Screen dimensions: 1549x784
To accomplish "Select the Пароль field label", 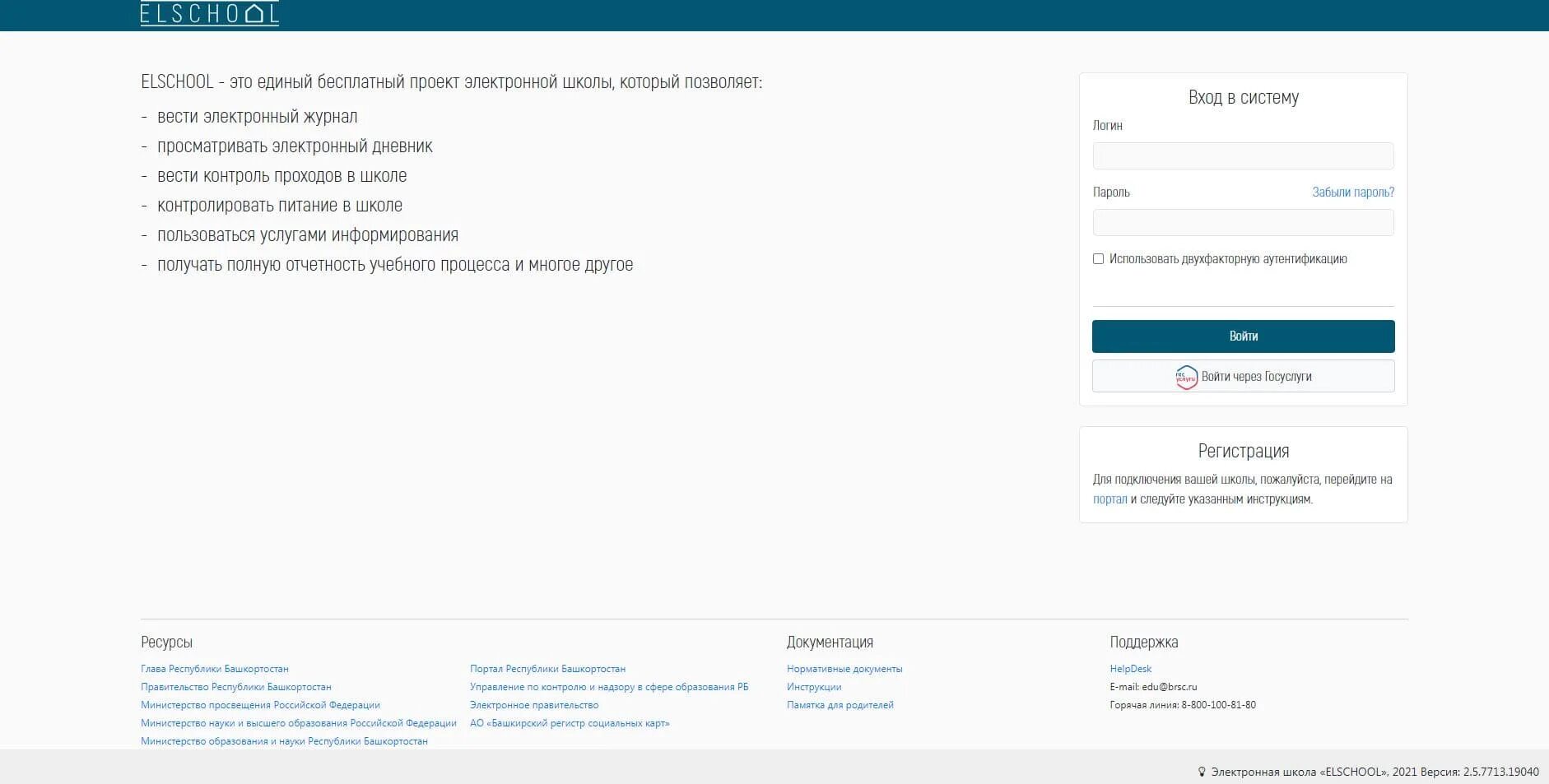I will 1111,193.
